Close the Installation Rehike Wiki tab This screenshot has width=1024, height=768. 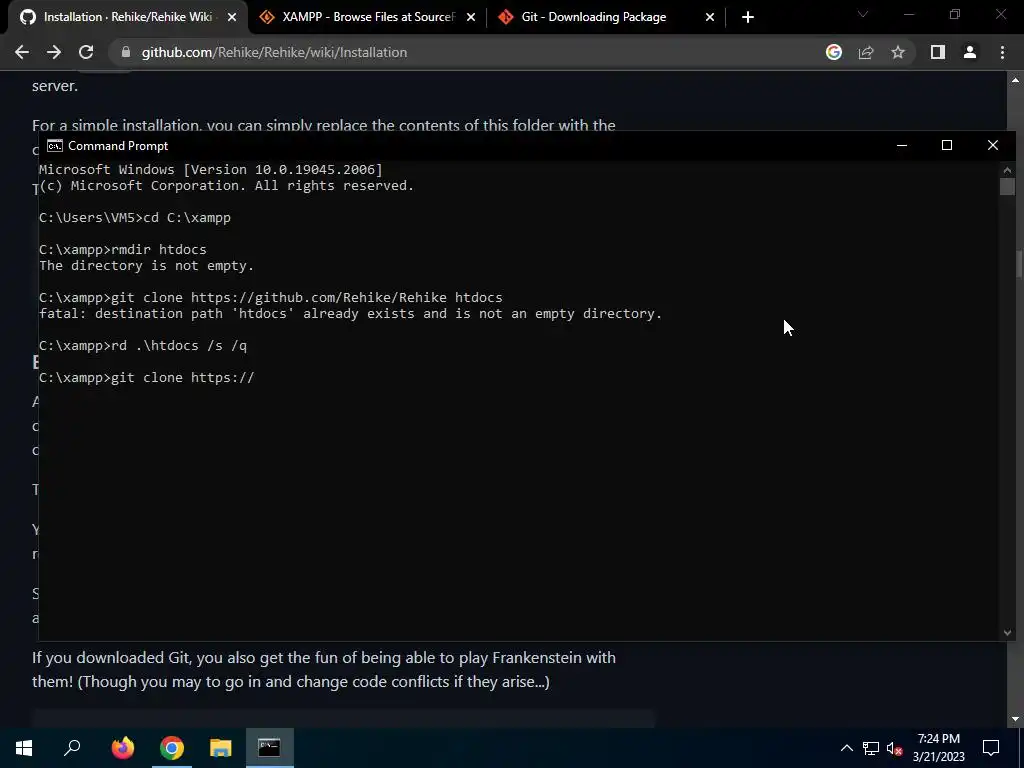pyautogui.click(x=232, y=17)
